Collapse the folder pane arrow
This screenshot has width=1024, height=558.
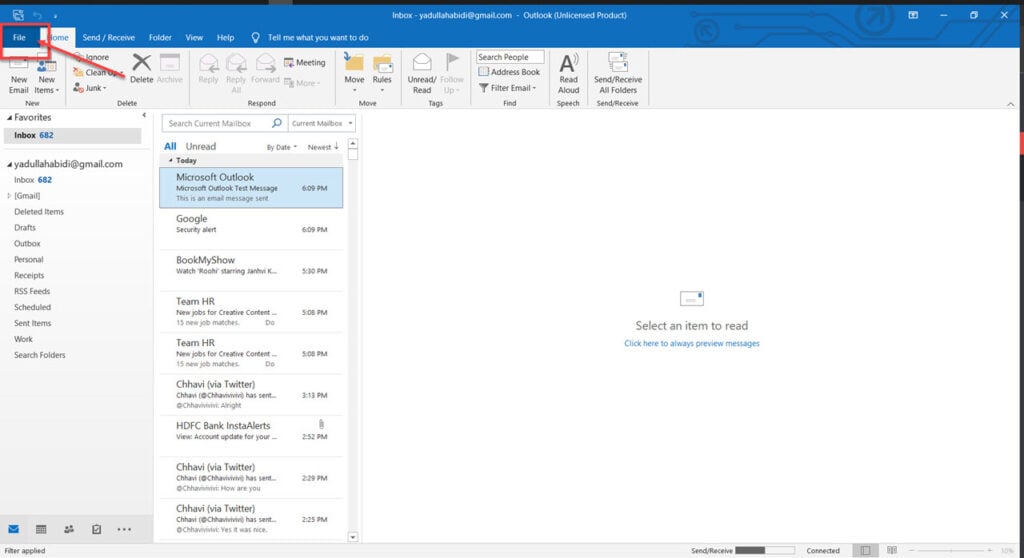(144, 115)
